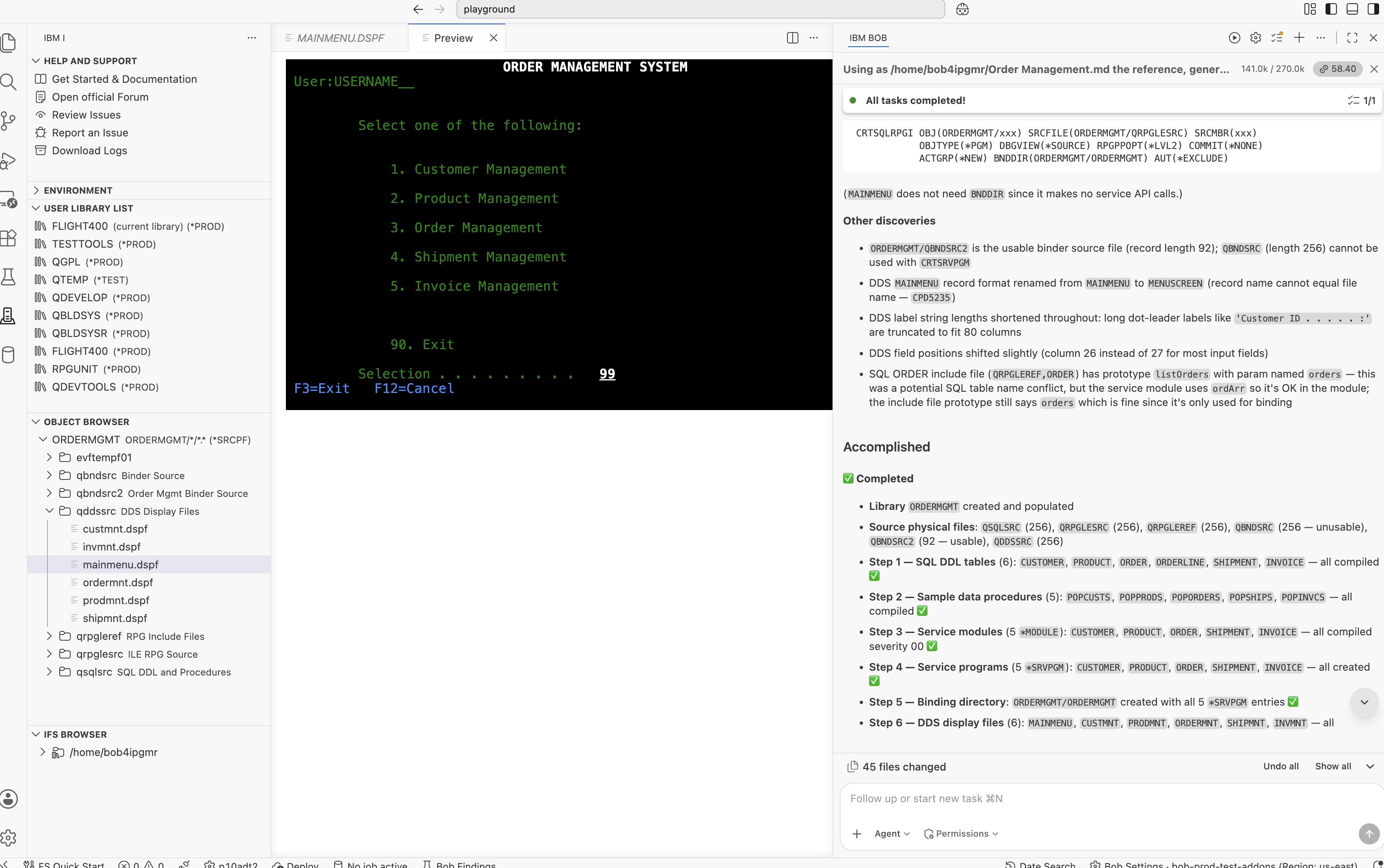
Task: Switch to MAINMENU.DSPF tab
Action: click(340, 38)
